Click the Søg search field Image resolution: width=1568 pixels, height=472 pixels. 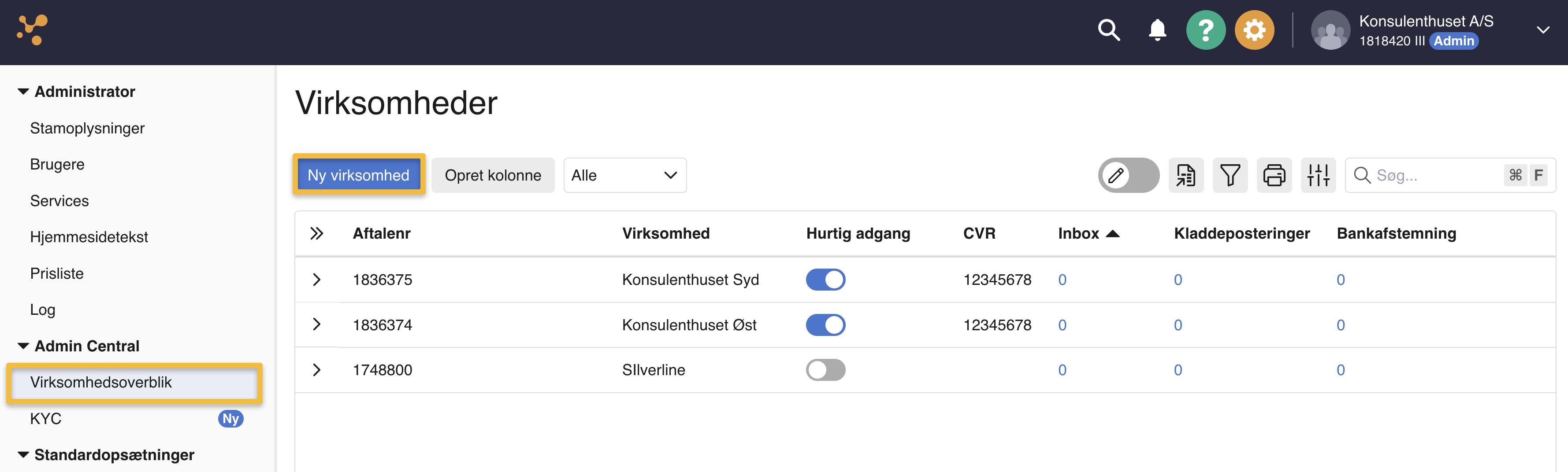[1437, 176]
